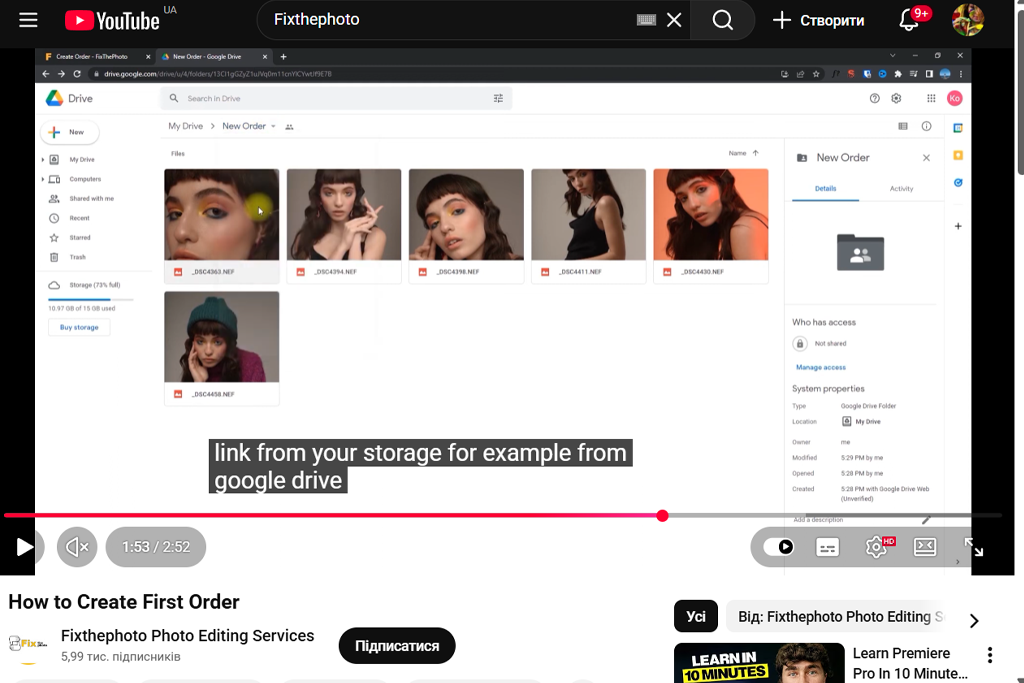The width and height of the screenshot is (1024, 683).
Task: Show more filter chips with right arrow
Action: point(974,620)
